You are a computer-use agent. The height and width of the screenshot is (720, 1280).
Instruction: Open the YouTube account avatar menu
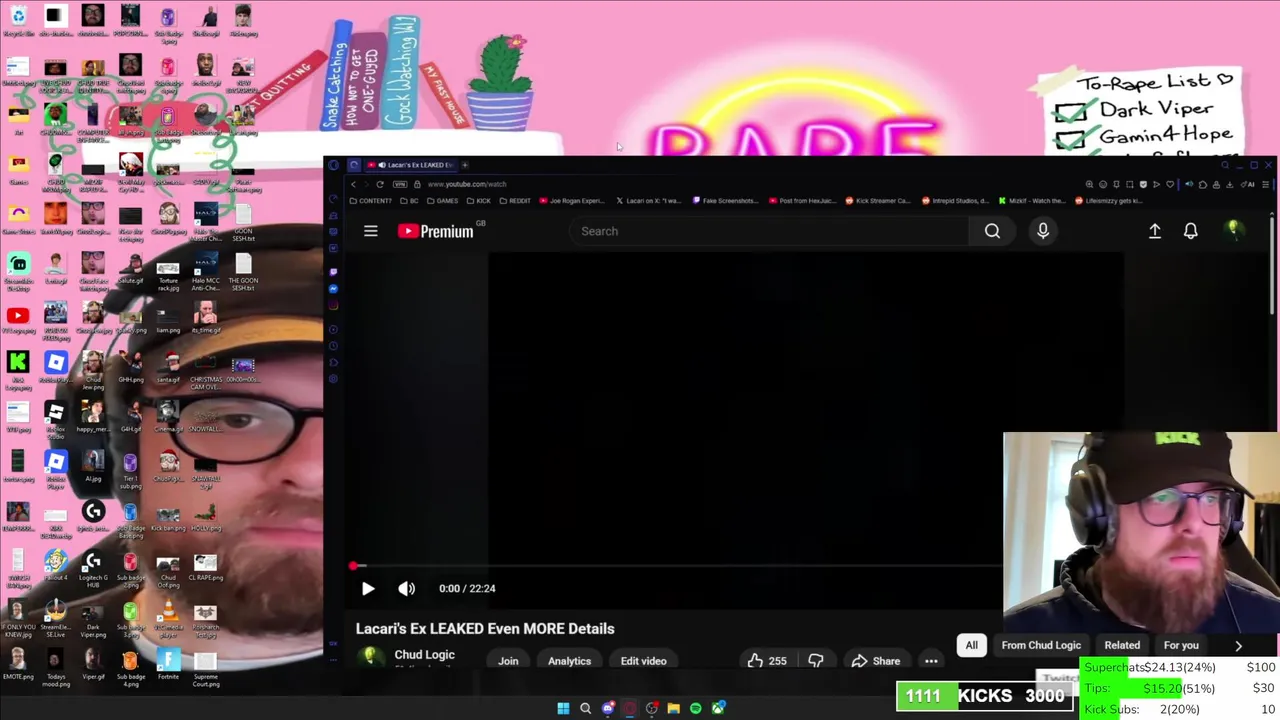click(x=1233, y=230)
